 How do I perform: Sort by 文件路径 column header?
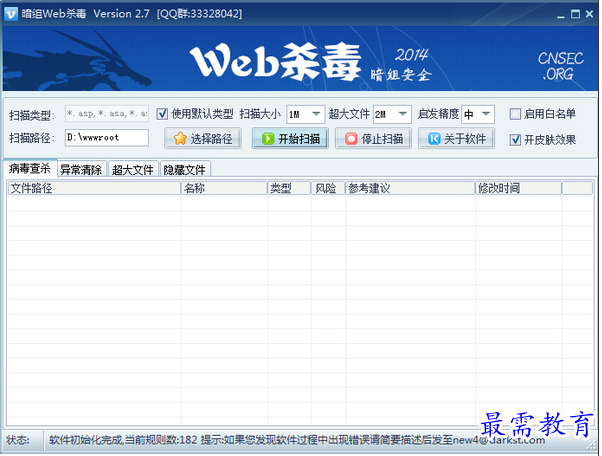94,188
